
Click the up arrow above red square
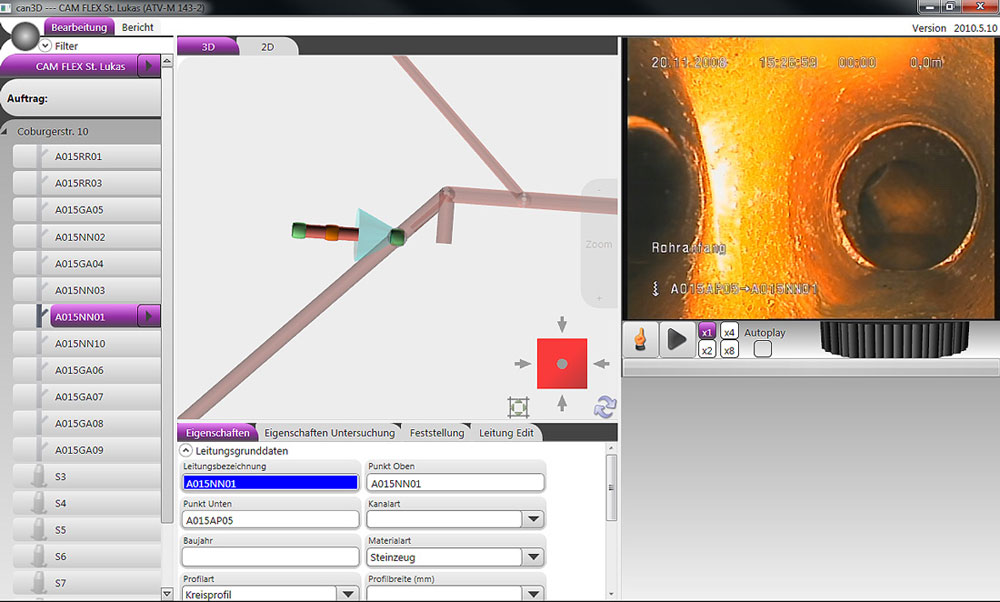click(562, 324)
